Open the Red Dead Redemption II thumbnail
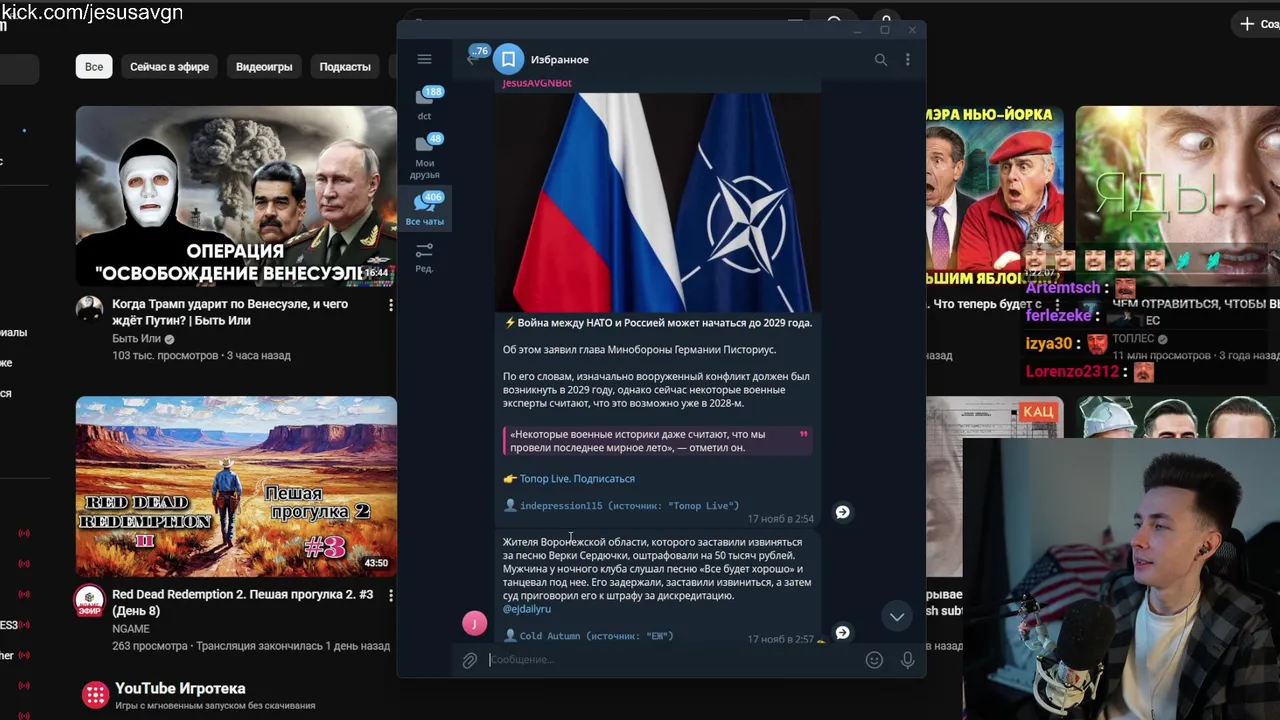Viewport: 1280px width, 720px height. tap(236, 487)
